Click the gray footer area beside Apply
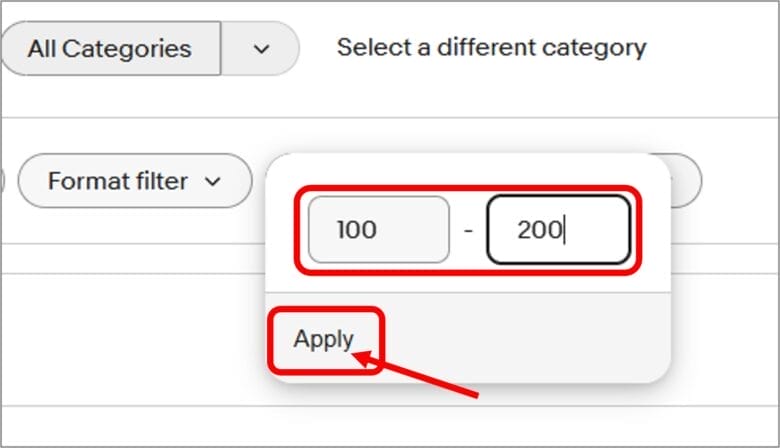This screenshot has width=780, height=448. tap(520, 338)
